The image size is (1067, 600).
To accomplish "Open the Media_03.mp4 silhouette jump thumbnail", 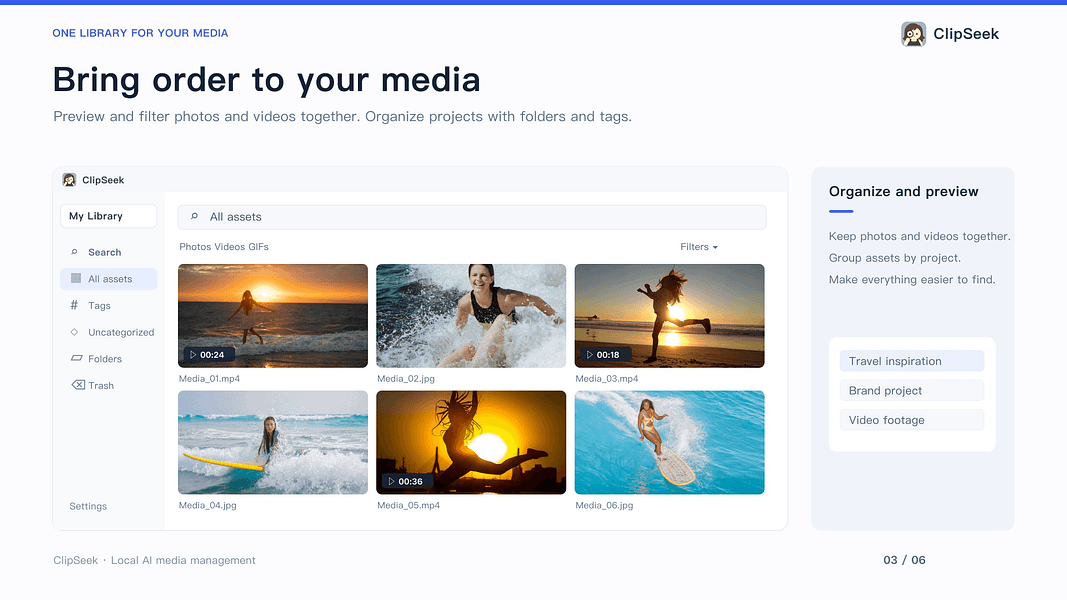I will (x=670, y=316).
